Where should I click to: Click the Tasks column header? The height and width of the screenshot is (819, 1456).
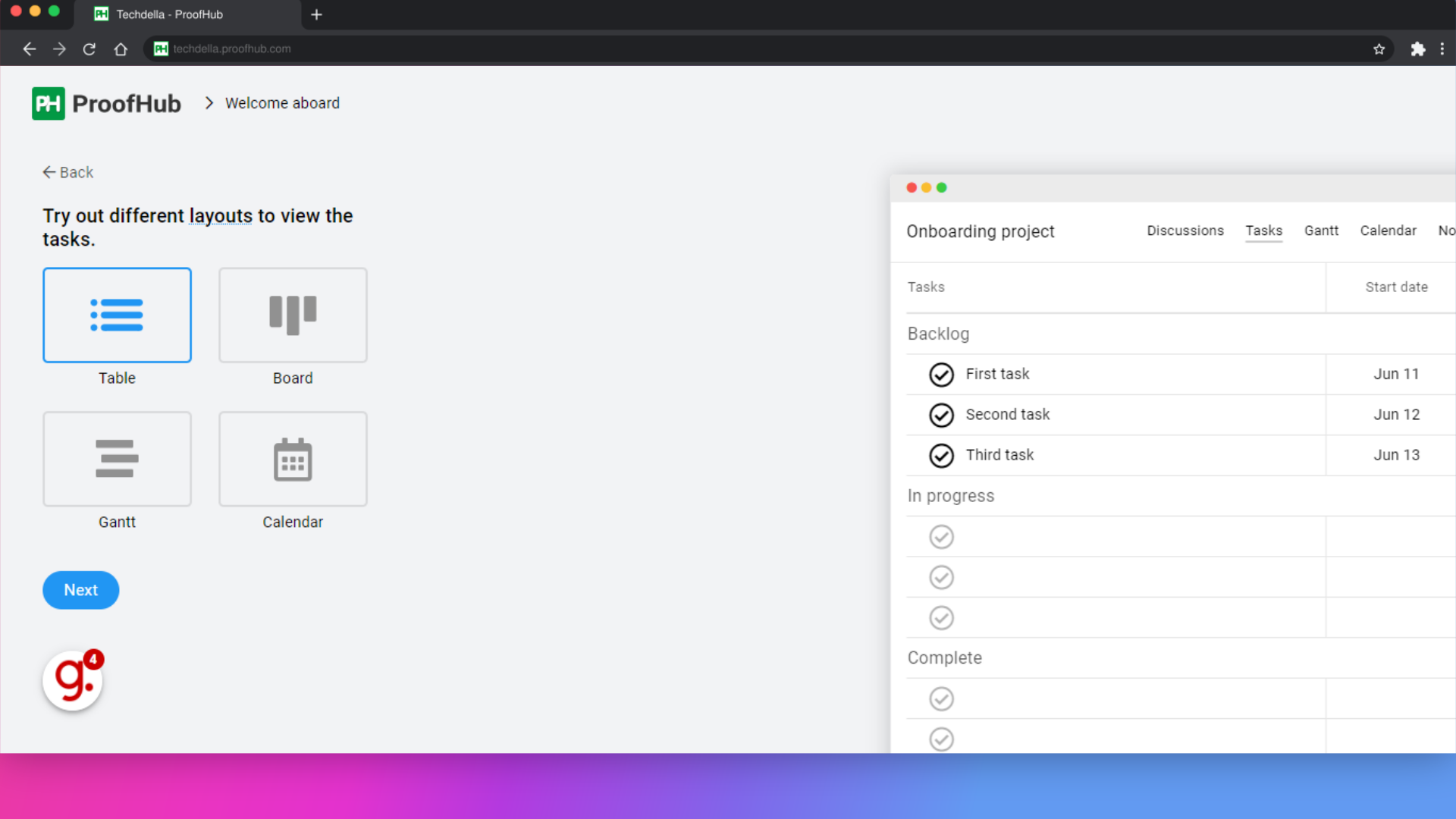pos(926,287)
